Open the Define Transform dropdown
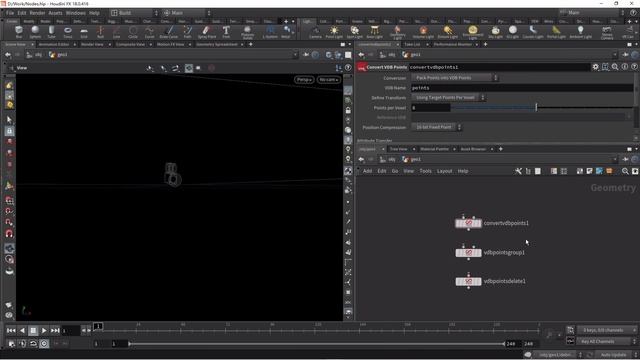This screenshot has height=360, width=640. (448, 98)
